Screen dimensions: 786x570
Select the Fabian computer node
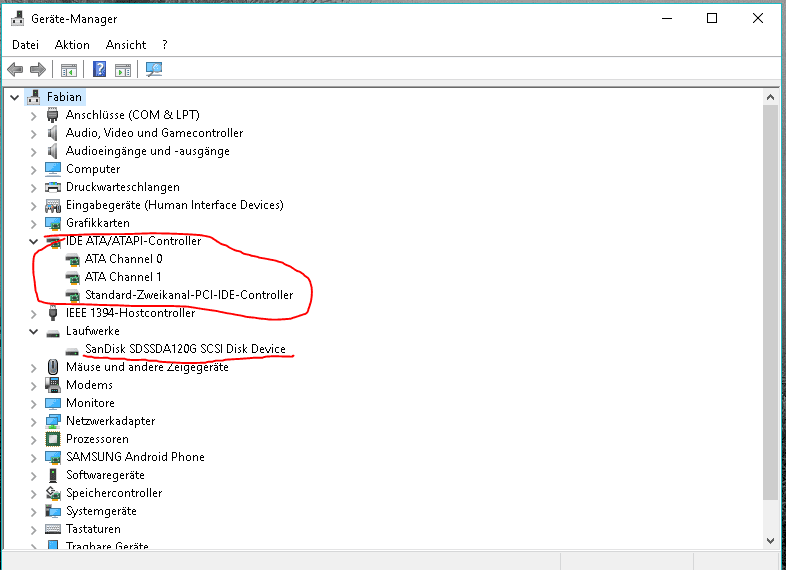64,97
